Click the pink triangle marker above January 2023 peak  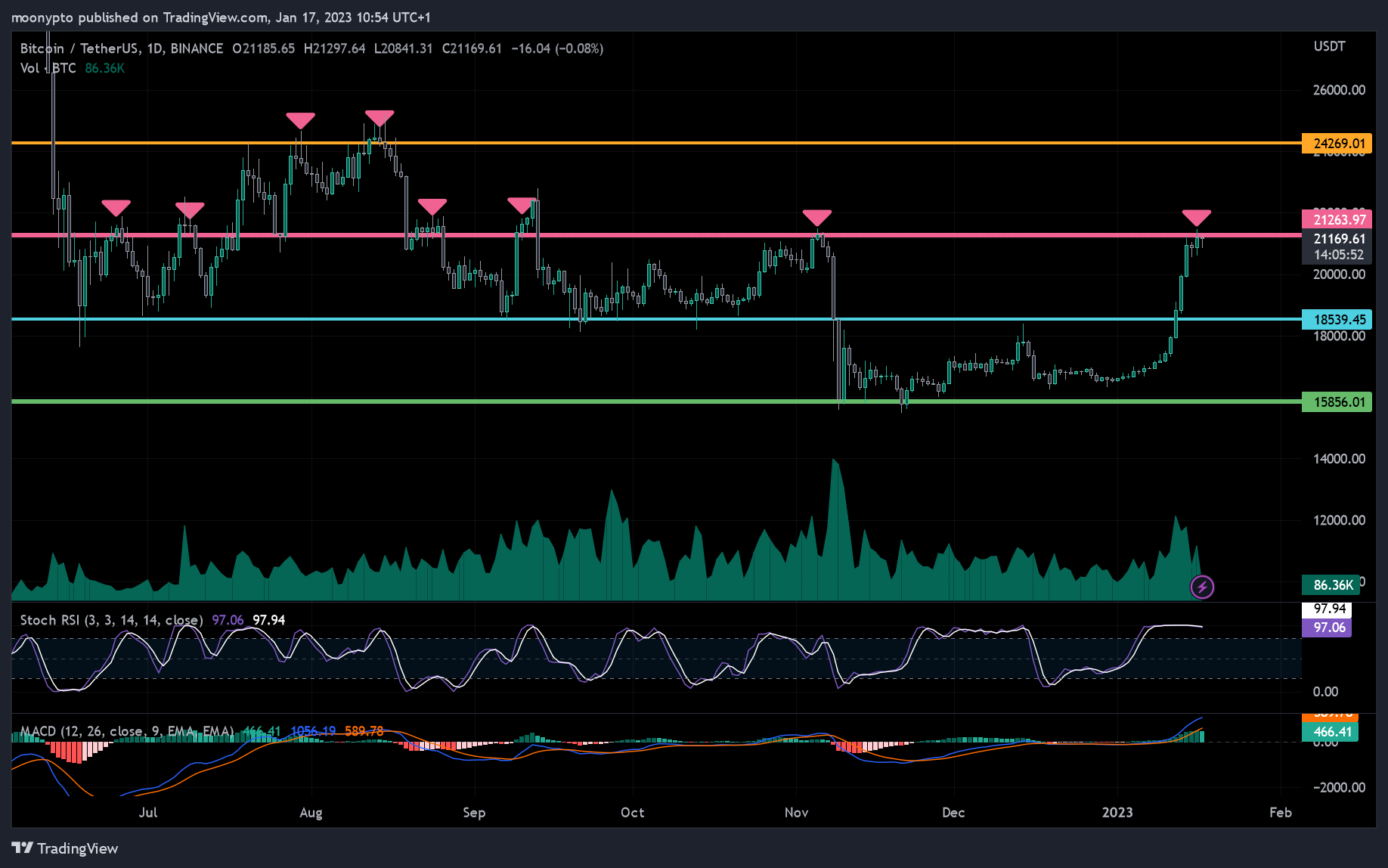pos(1197,218)
